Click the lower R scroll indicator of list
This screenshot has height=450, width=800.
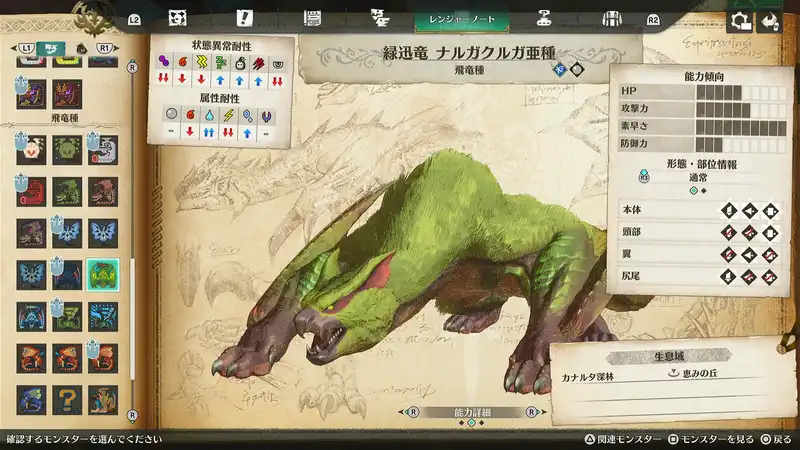(x=133, y=415)
